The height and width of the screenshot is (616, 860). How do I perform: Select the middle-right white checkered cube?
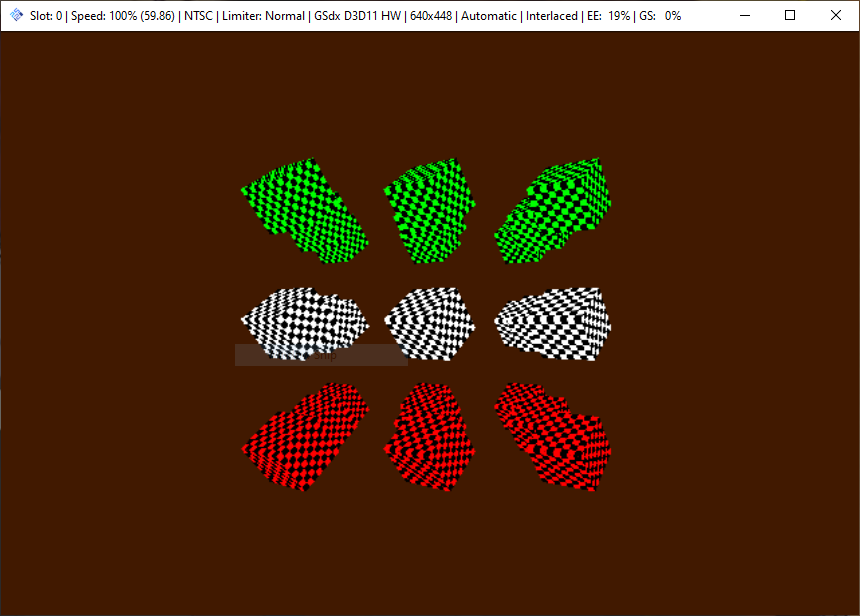[555, 322]
